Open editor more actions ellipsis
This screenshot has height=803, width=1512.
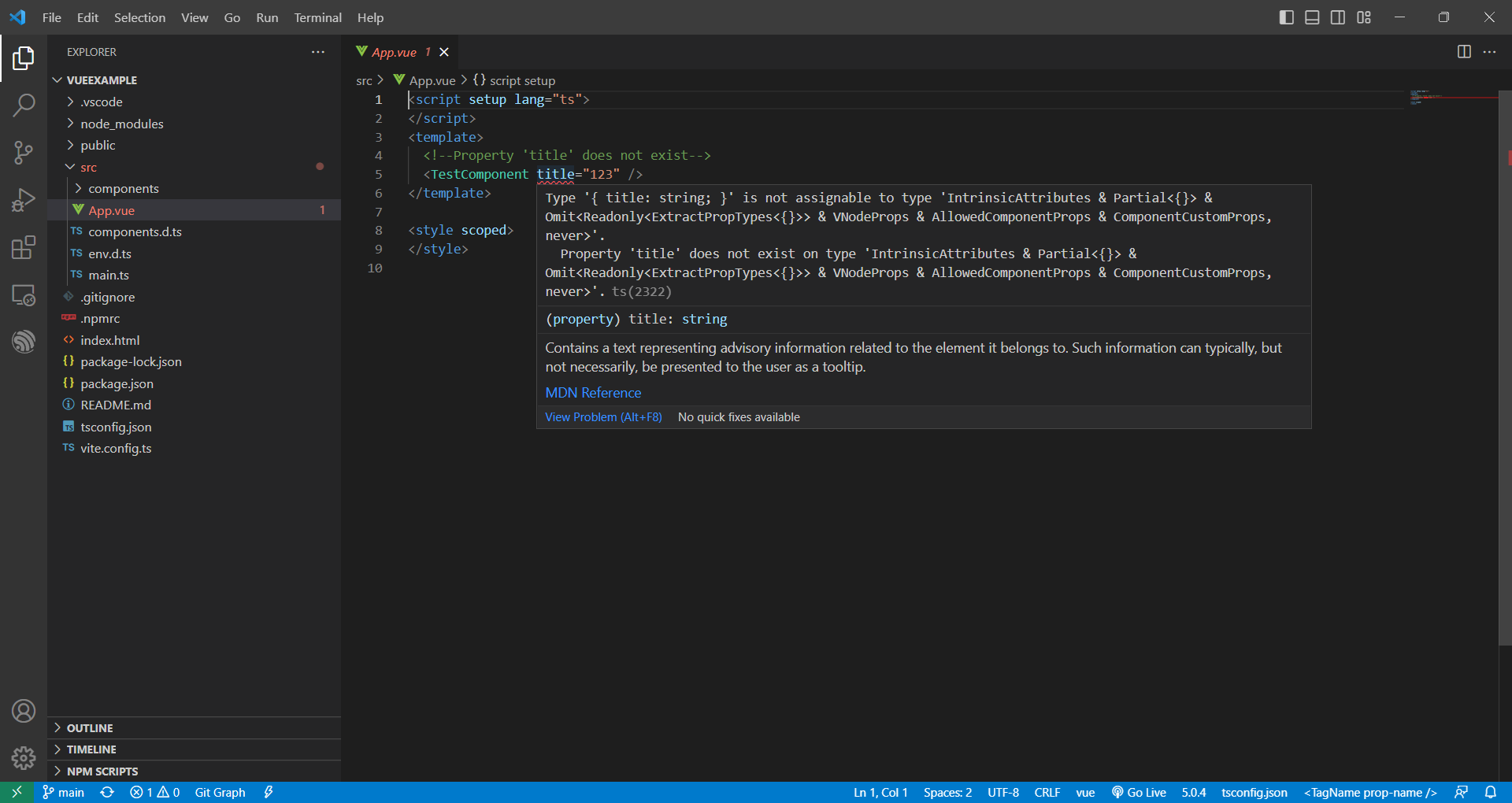(1489, 52)
